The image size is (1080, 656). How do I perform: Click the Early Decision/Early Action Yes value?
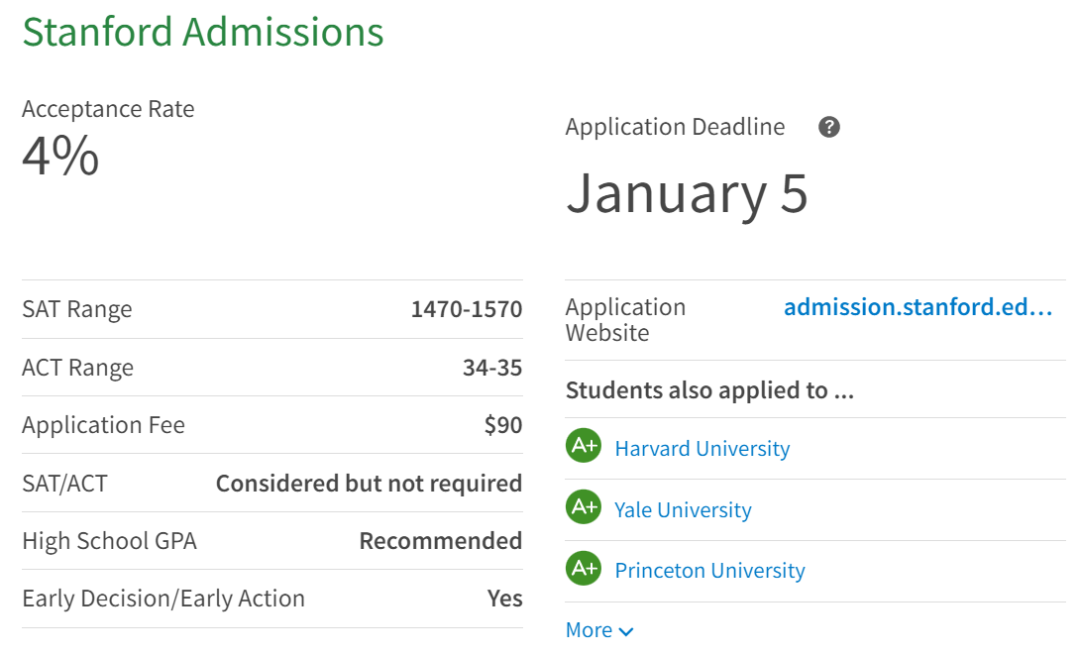click(504, 599)
